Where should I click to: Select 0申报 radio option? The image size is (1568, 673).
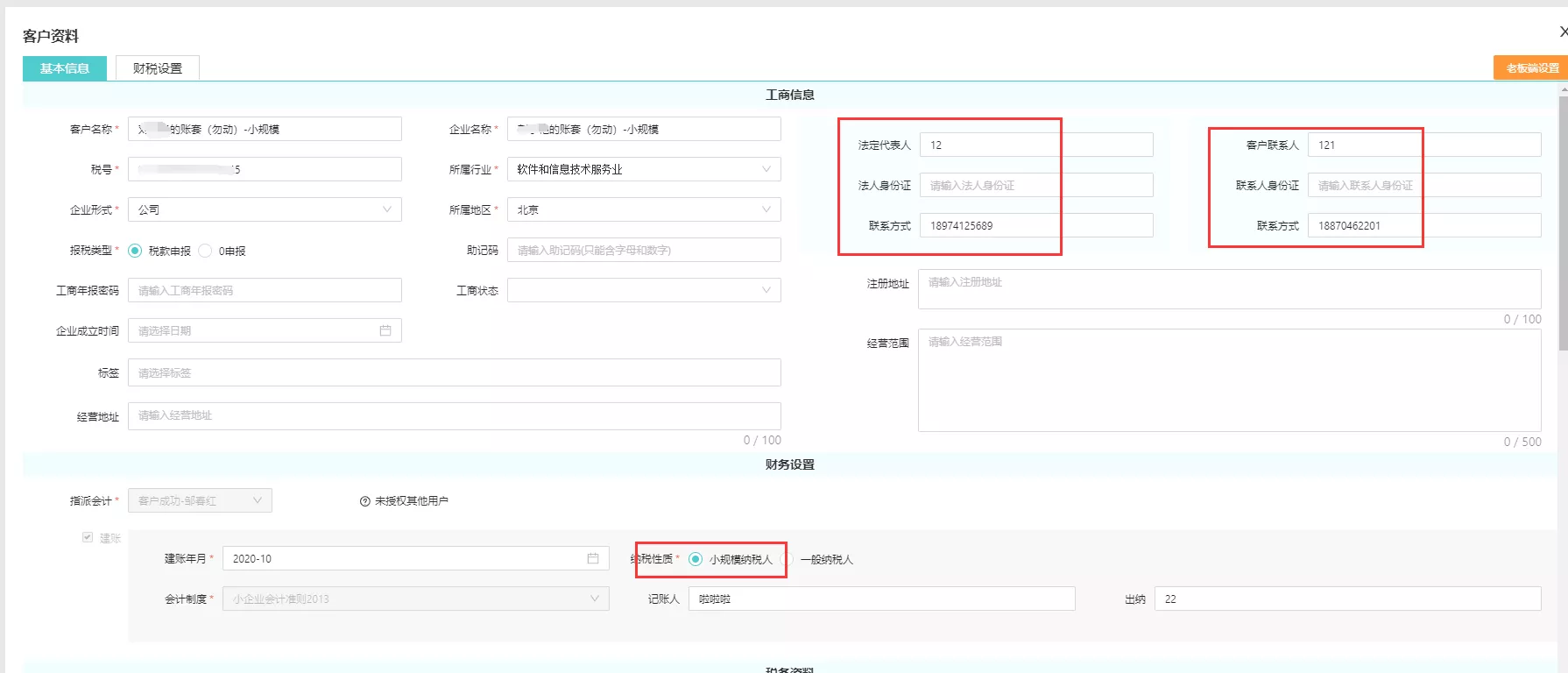pyautogui.click(x=205, y=251)
